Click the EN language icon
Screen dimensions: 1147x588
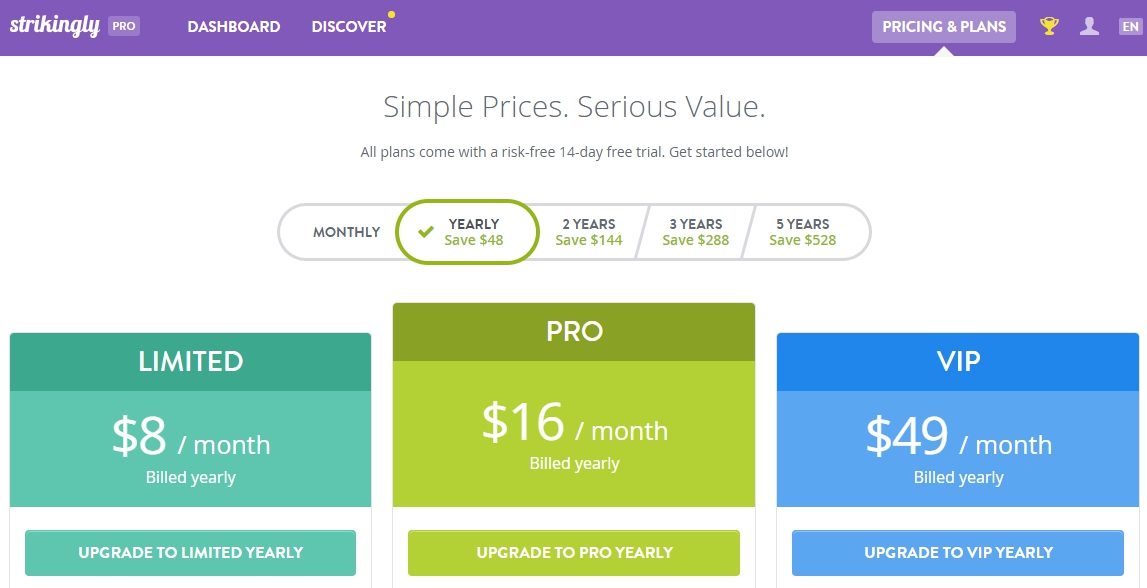point(1128,26)
